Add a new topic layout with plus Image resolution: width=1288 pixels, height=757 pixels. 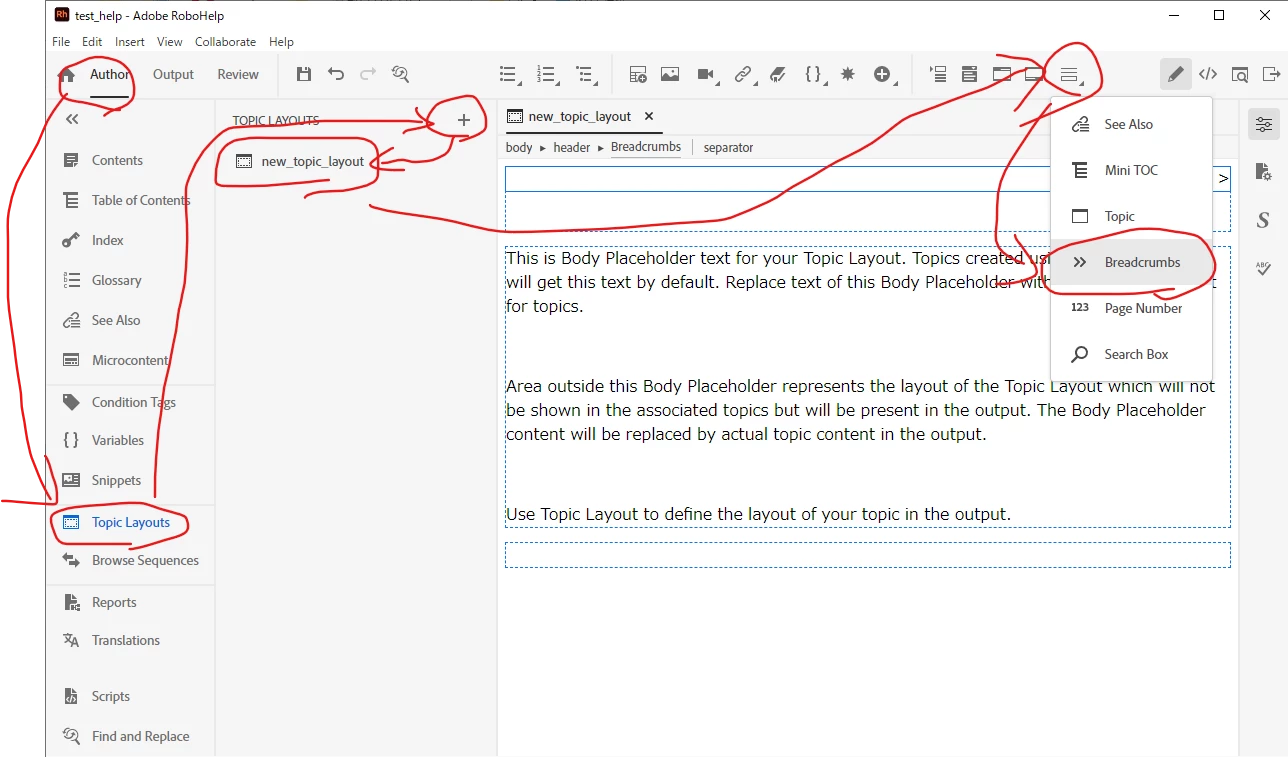pos(463,120)
